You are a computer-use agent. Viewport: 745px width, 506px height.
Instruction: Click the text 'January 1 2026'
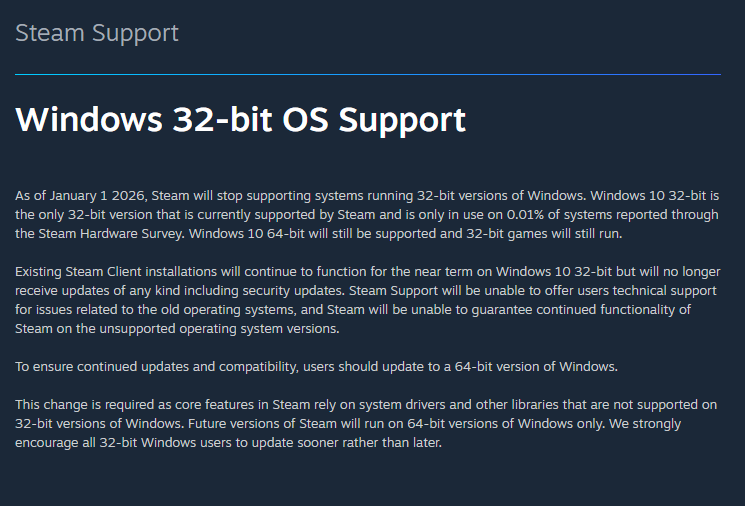(97, 196)
